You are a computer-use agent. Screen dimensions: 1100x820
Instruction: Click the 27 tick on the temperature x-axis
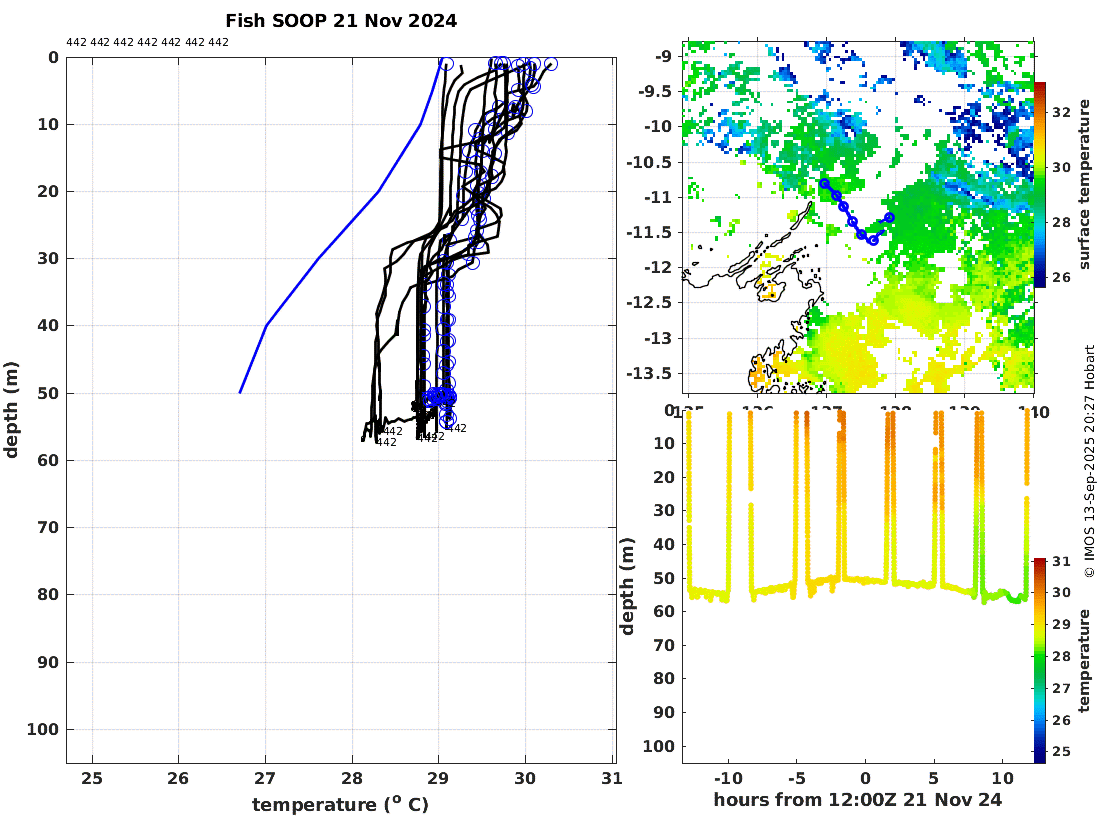(x=265, y=778)
